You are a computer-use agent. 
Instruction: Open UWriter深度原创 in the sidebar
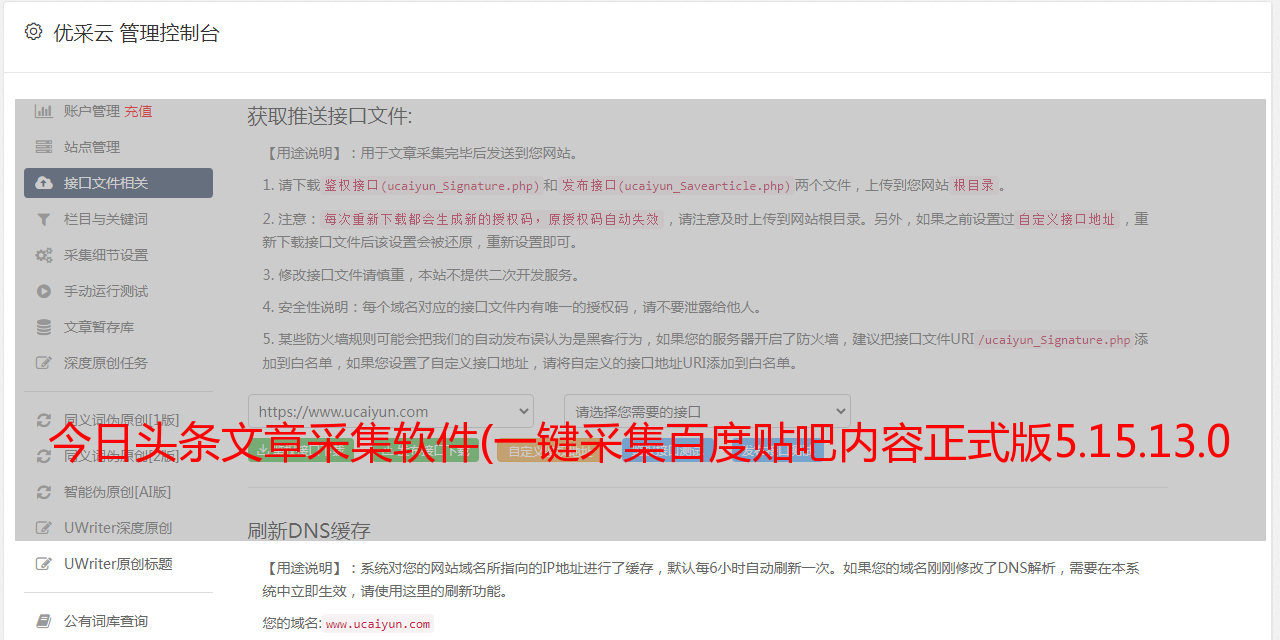(118, 528)
